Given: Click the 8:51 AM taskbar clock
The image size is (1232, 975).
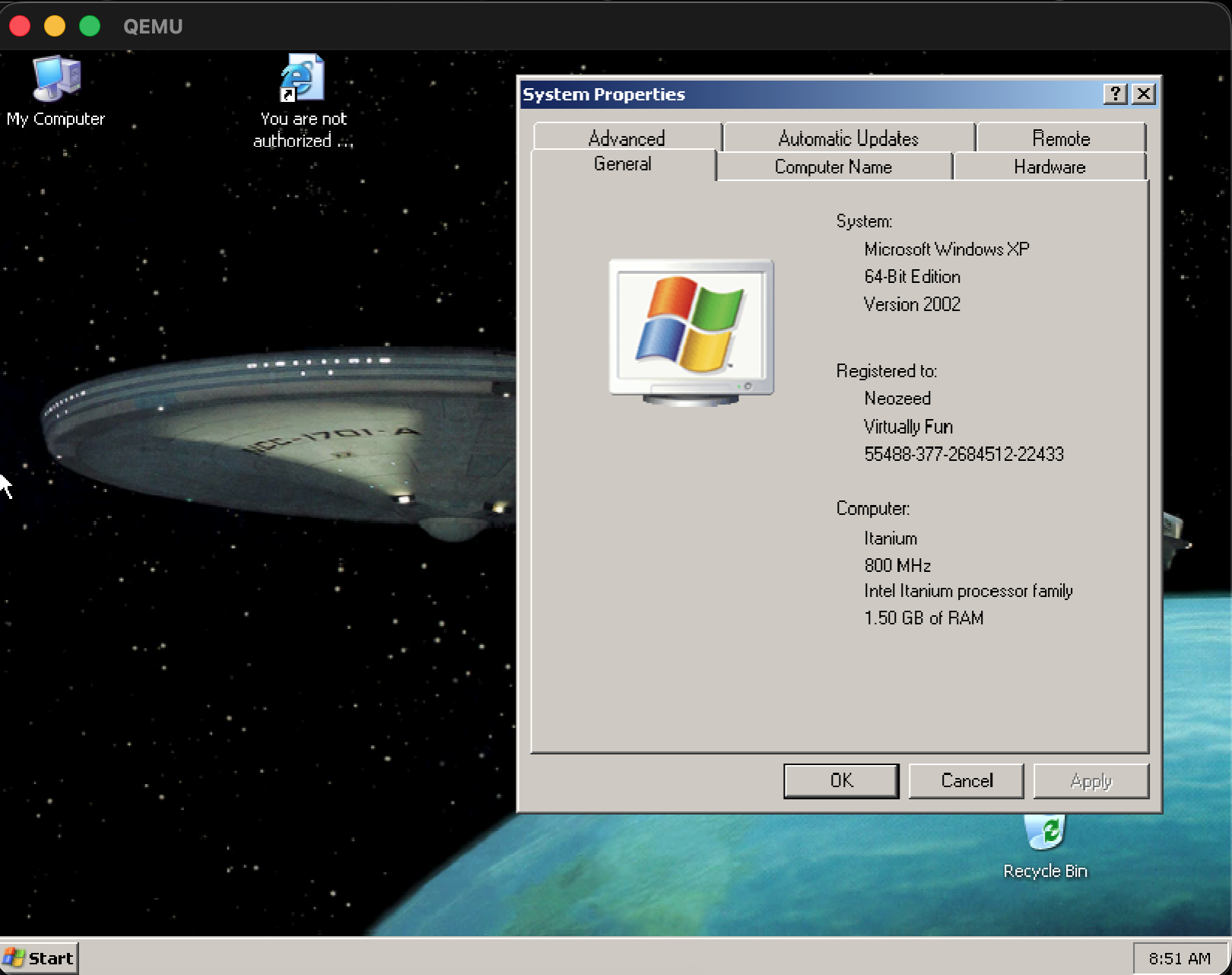Looking at the screenshot, I should coord(1180,958).
